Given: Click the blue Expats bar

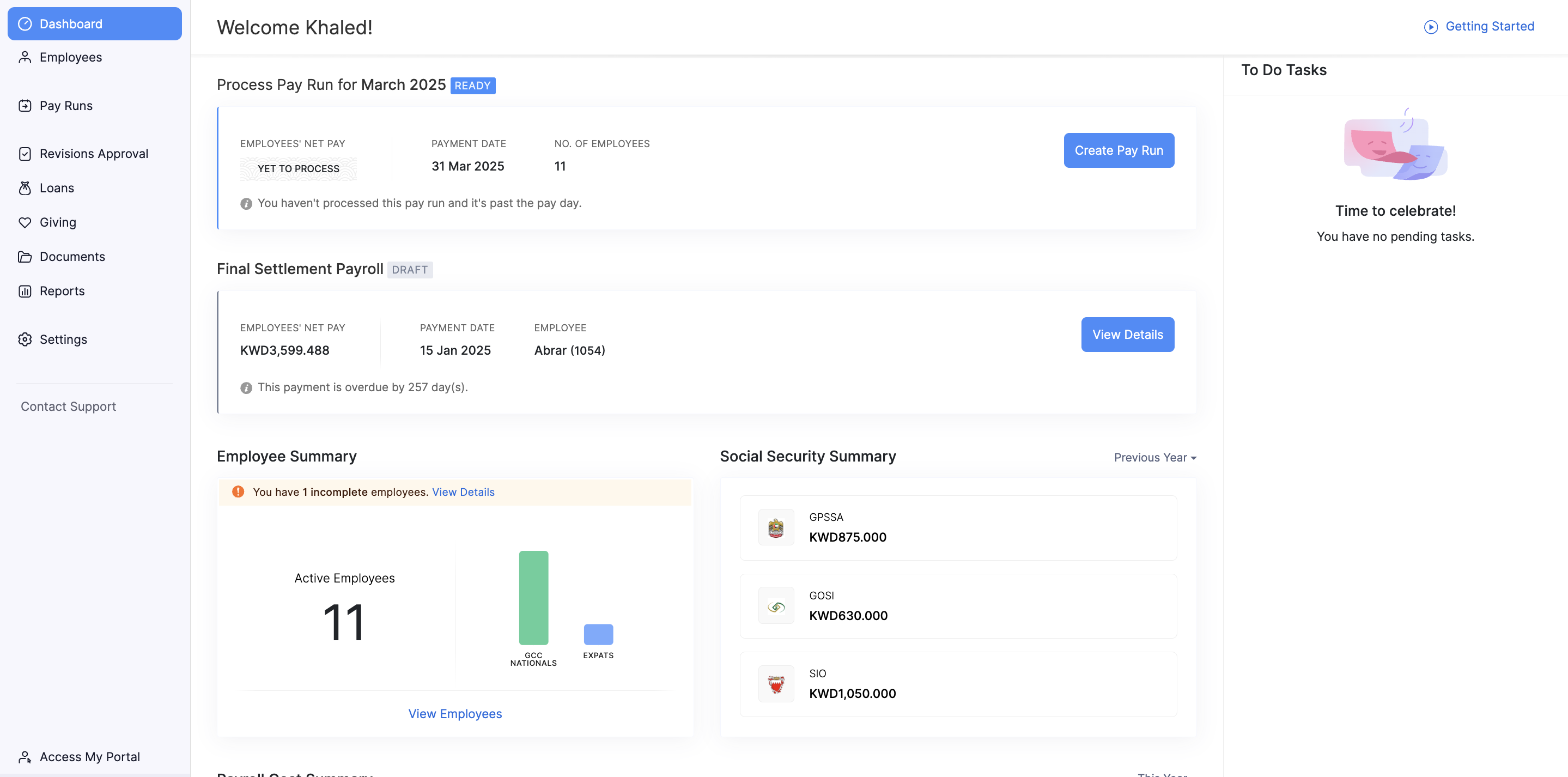Looking at the screenshot, I should pyautogui.click(x=598, y=634).
